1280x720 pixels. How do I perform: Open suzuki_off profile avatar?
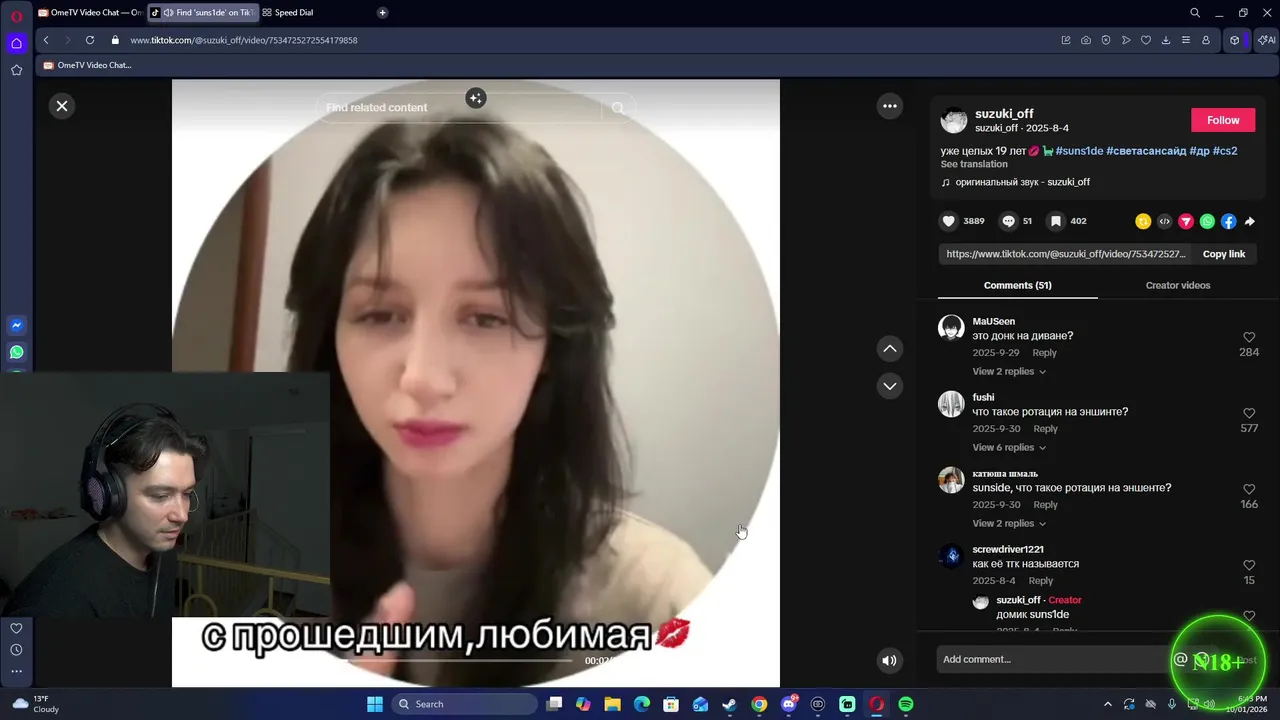(954, 120)
